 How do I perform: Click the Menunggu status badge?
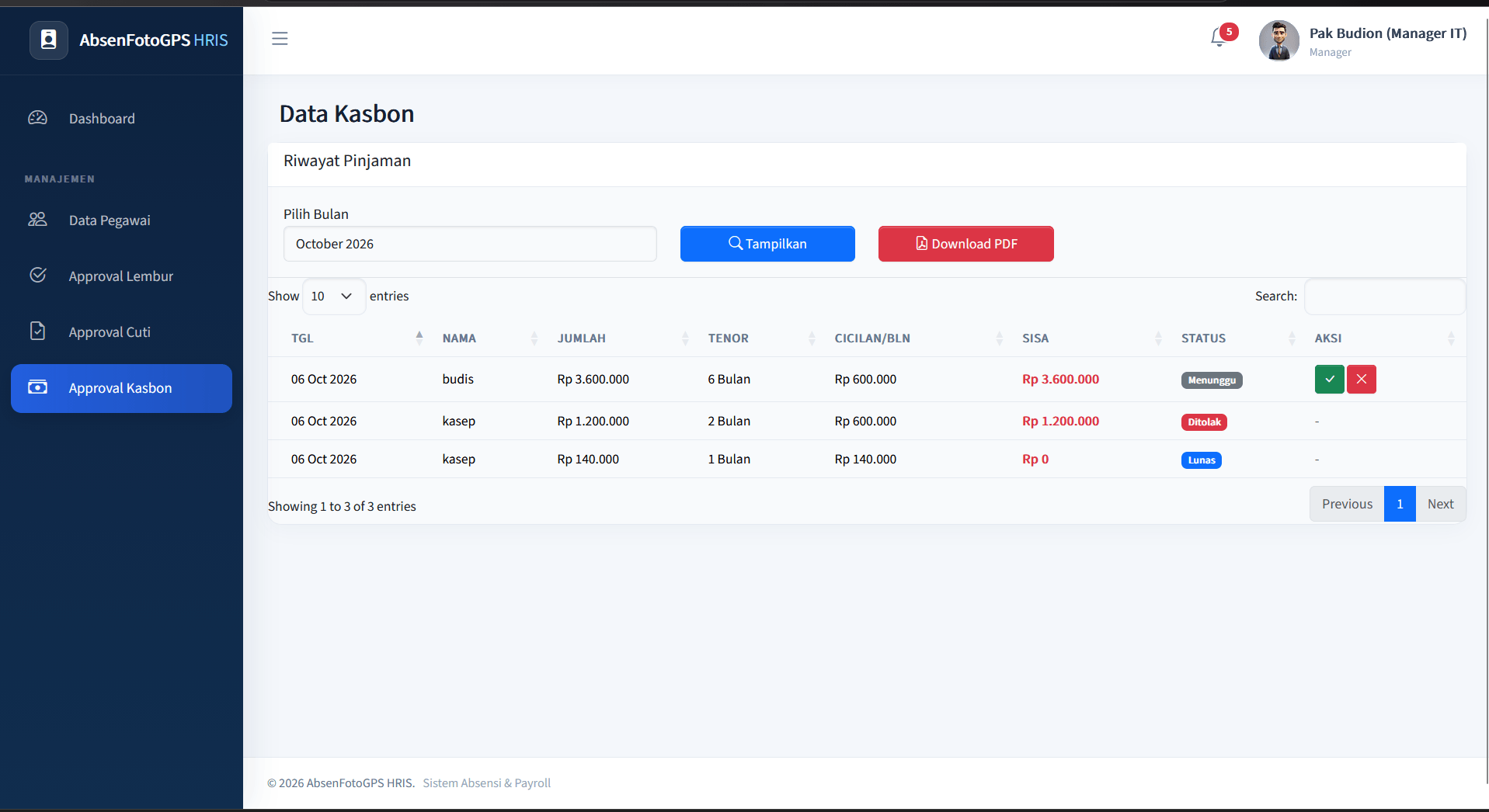point(1212,380)
